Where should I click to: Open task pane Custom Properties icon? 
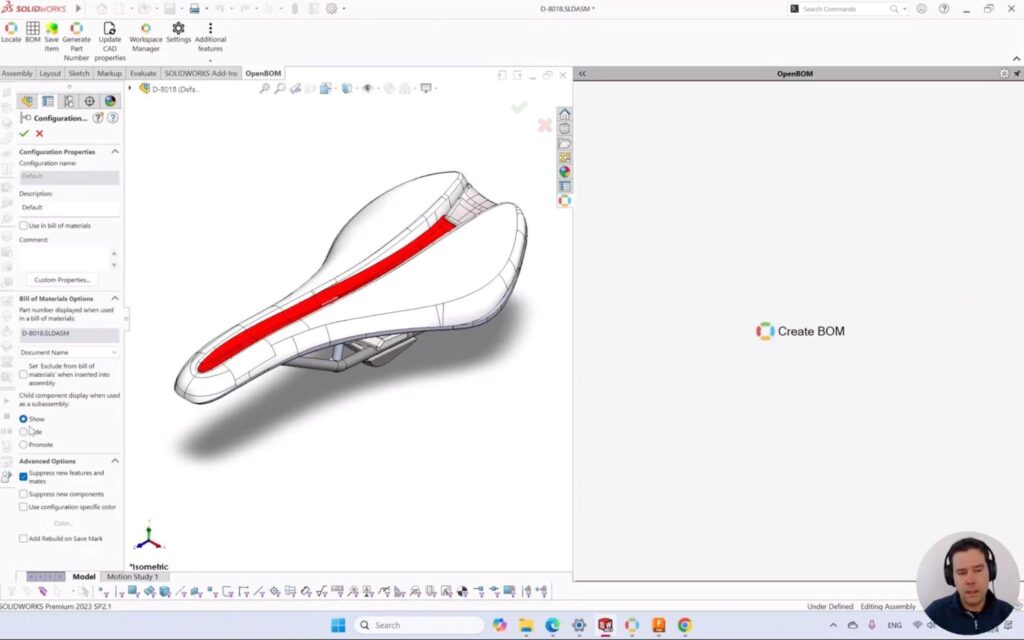[564, 186]
